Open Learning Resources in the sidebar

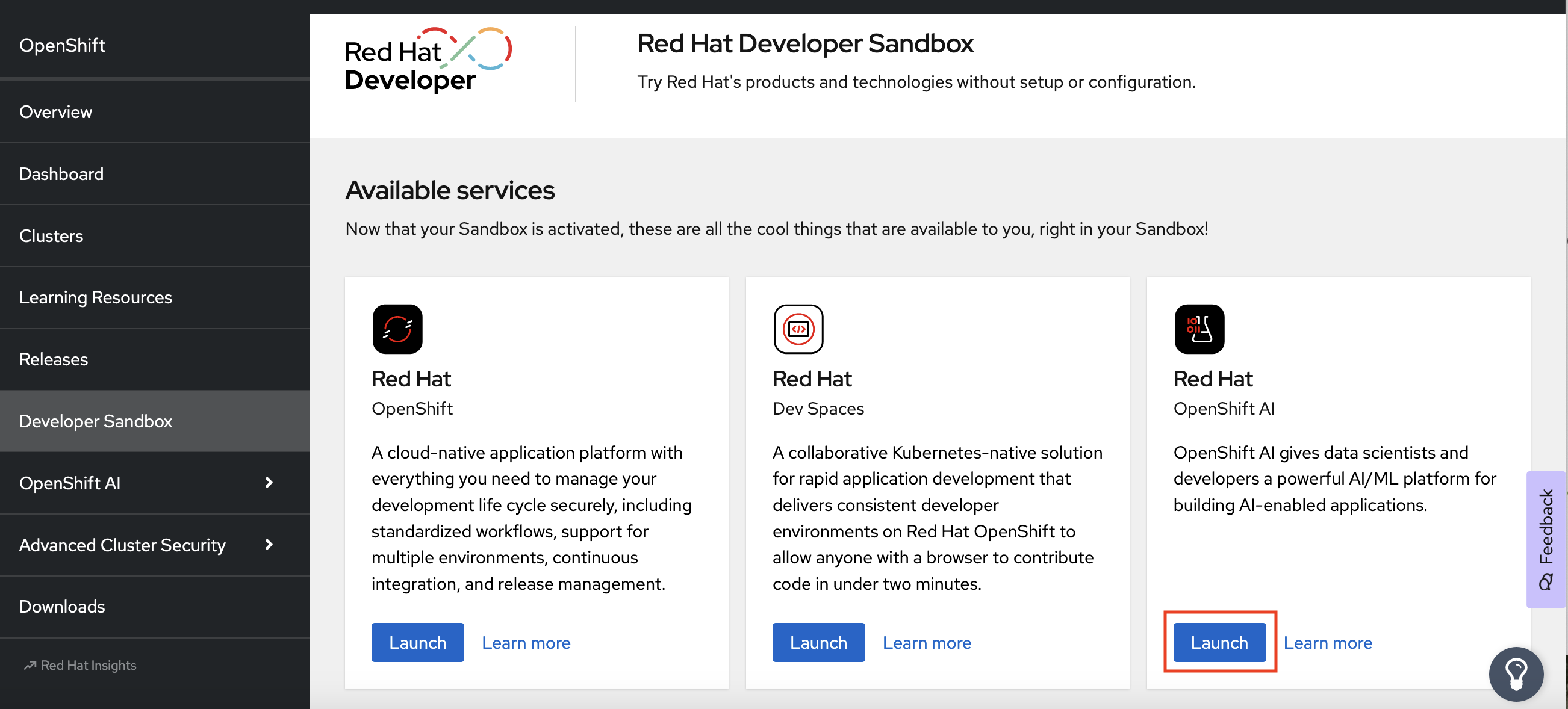tap(155, 297)
